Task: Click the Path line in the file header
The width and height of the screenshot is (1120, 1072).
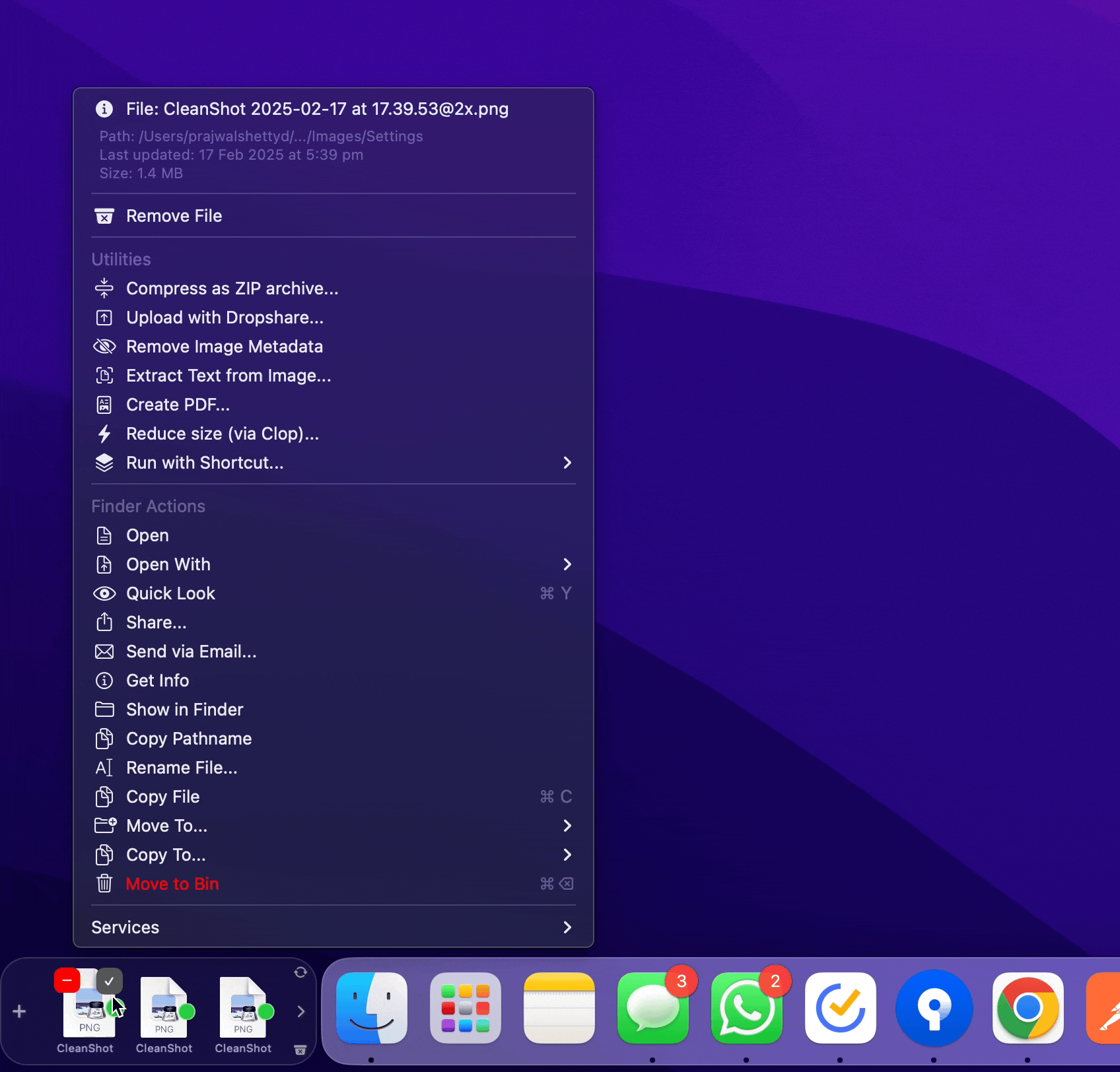Action: pos(261,136)
